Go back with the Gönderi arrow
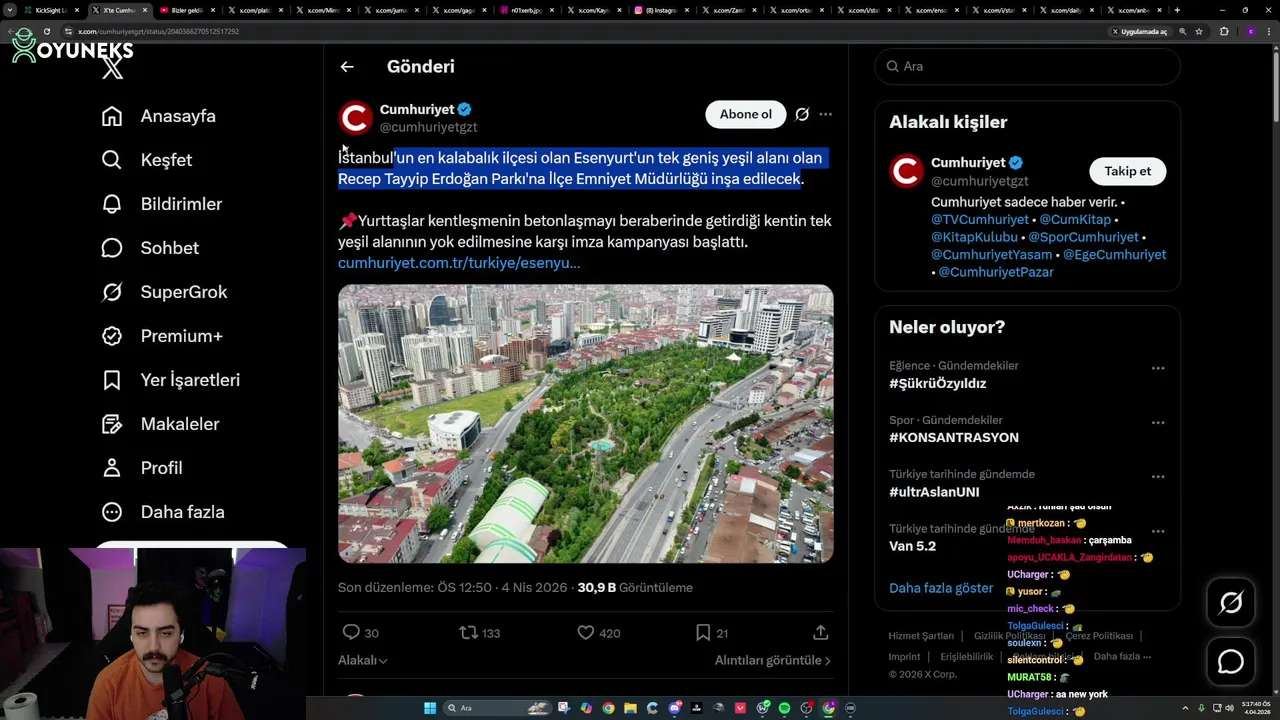1280x720 pixels. click(347, 67)
